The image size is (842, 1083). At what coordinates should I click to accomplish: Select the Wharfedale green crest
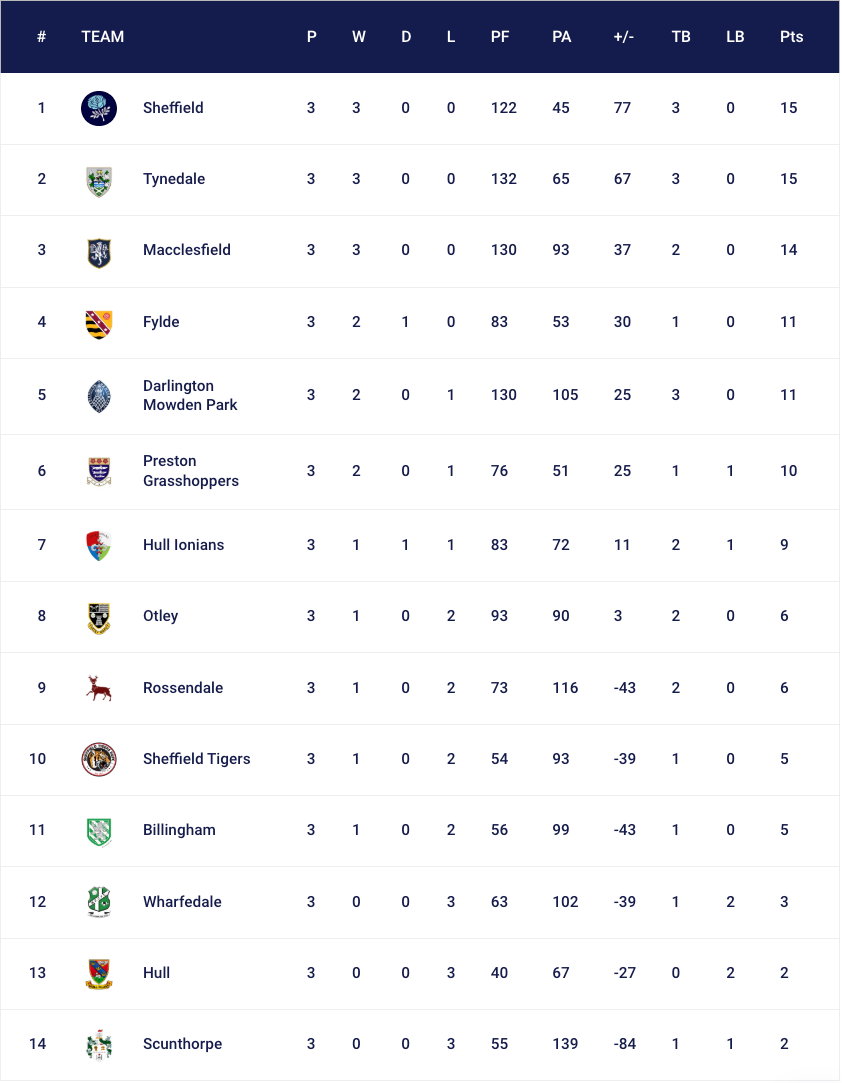point(99,903)
